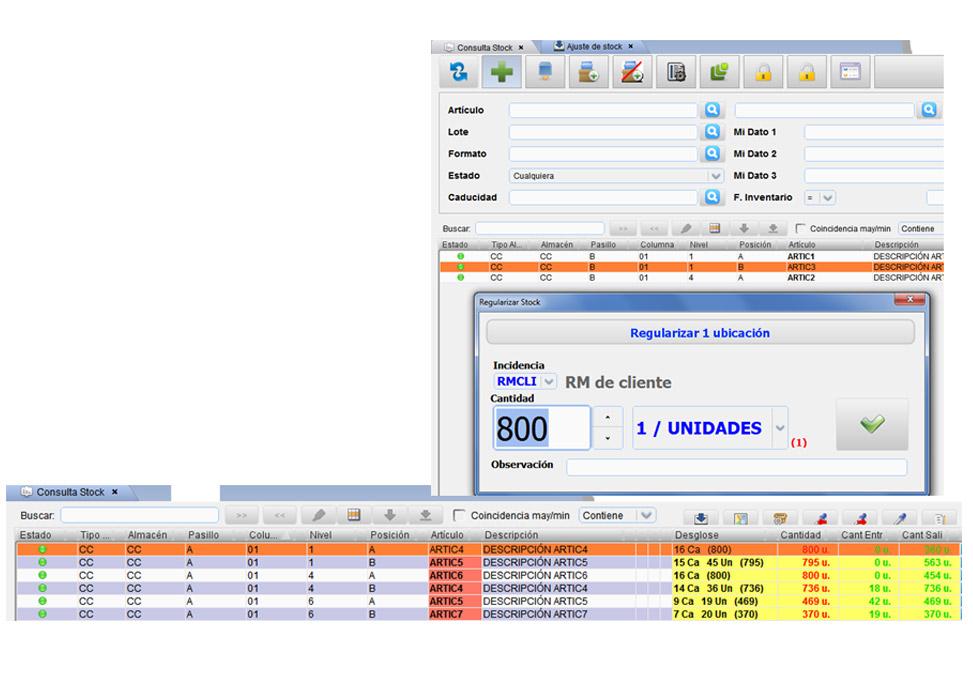
Task: Select the DESCRIPCIÓN ARTIC7 row in lower table
Action: point(488,614)
